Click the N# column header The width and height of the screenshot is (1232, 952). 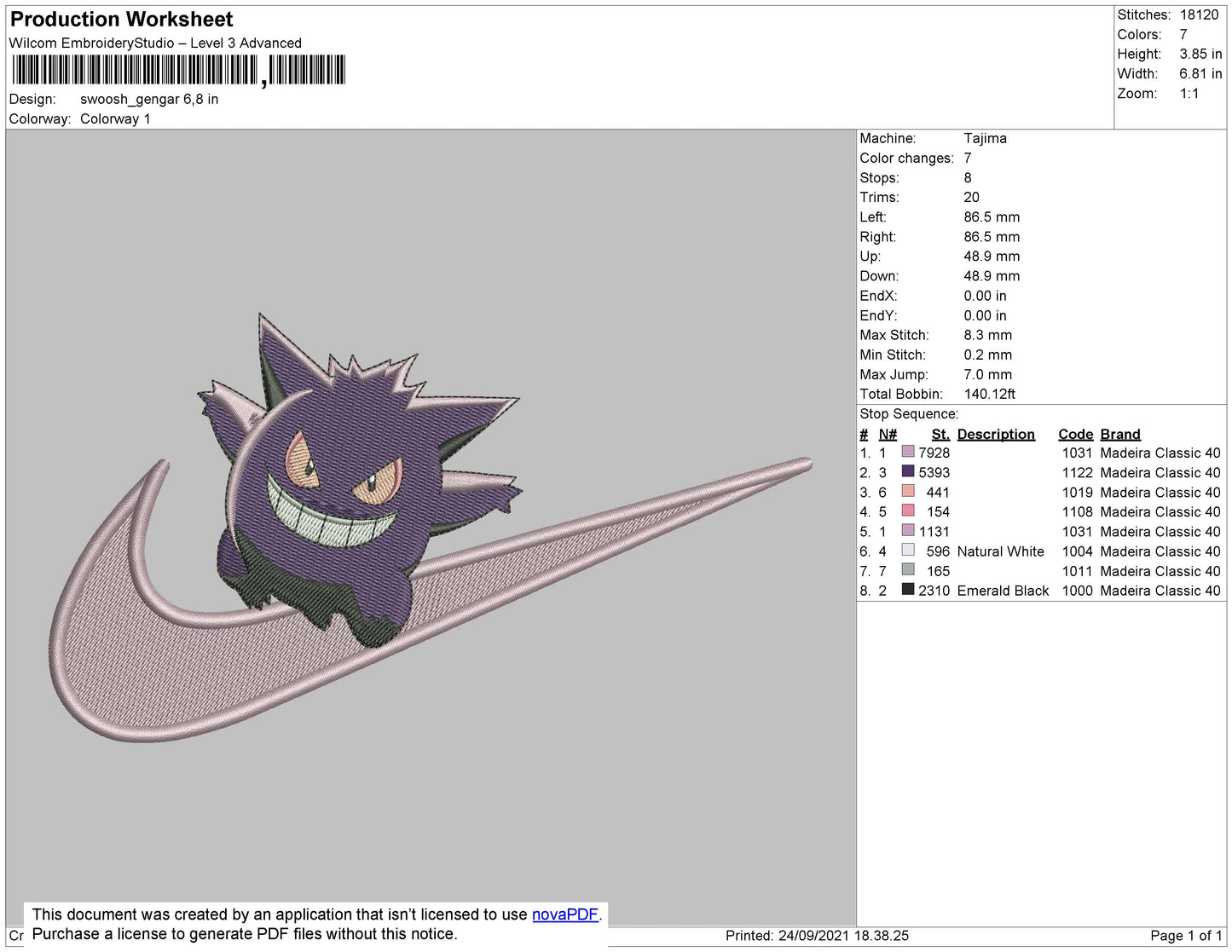[888, 434]
